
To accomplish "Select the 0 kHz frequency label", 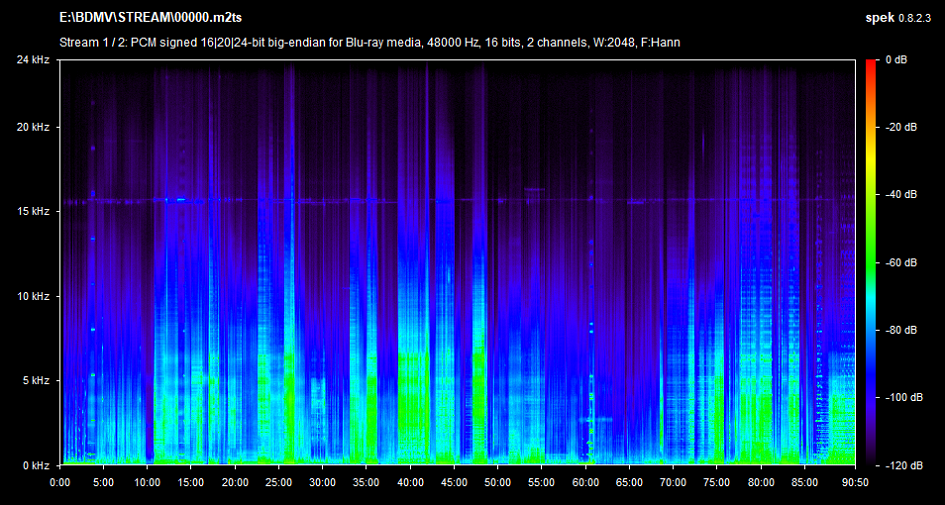I will (x=37, y=466).
